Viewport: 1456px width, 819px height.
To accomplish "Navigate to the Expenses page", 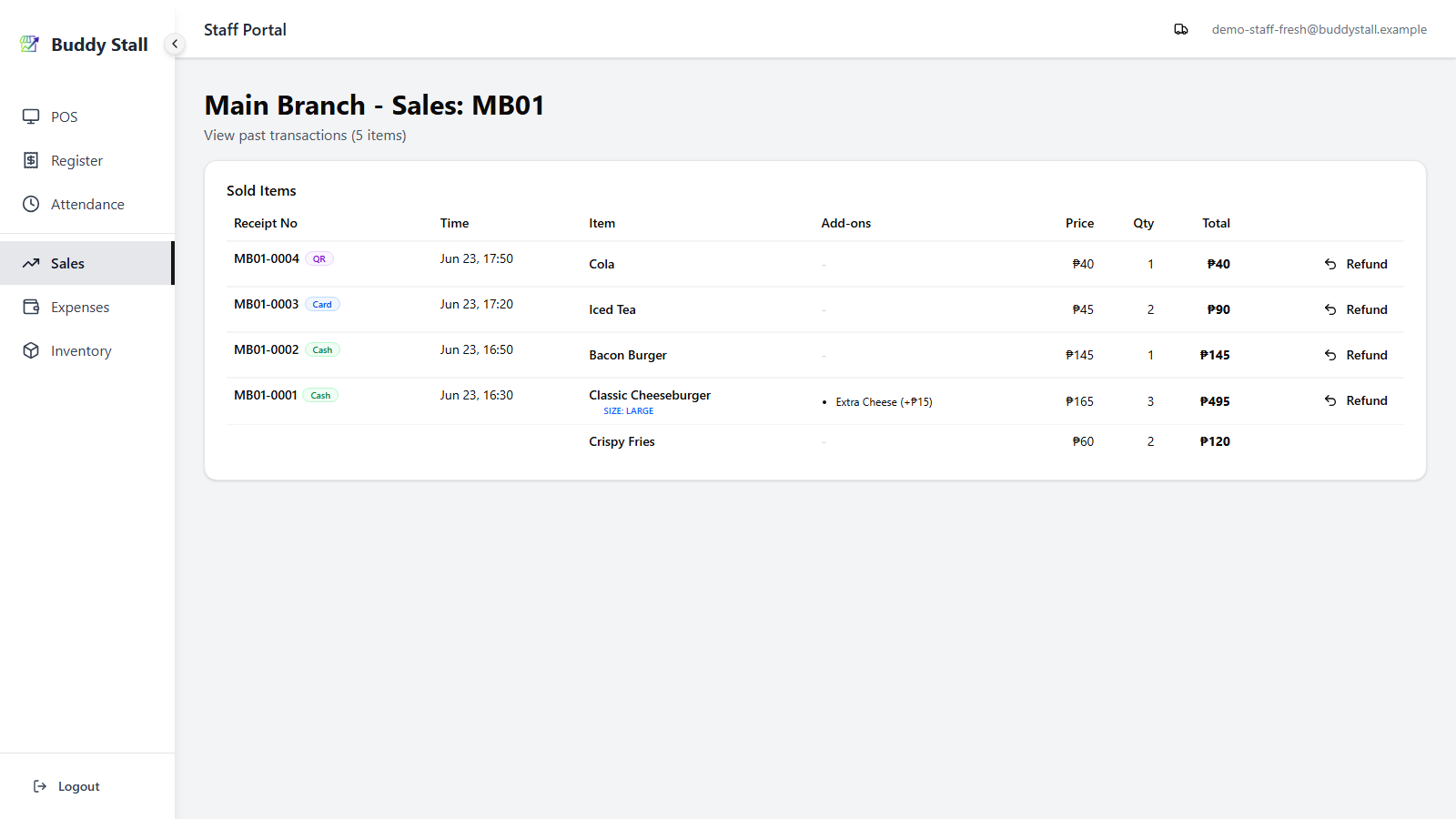I will click(x=87, y=307).
